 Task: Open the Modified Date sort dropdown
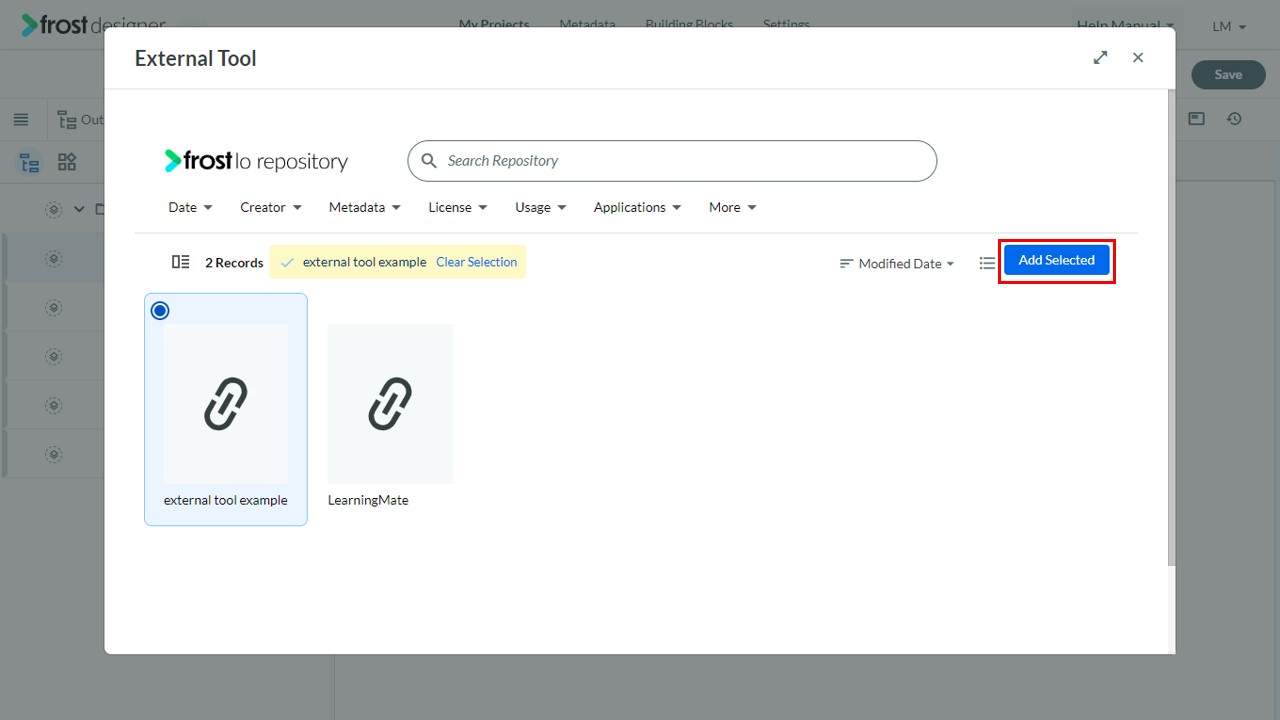click(897, 264)
